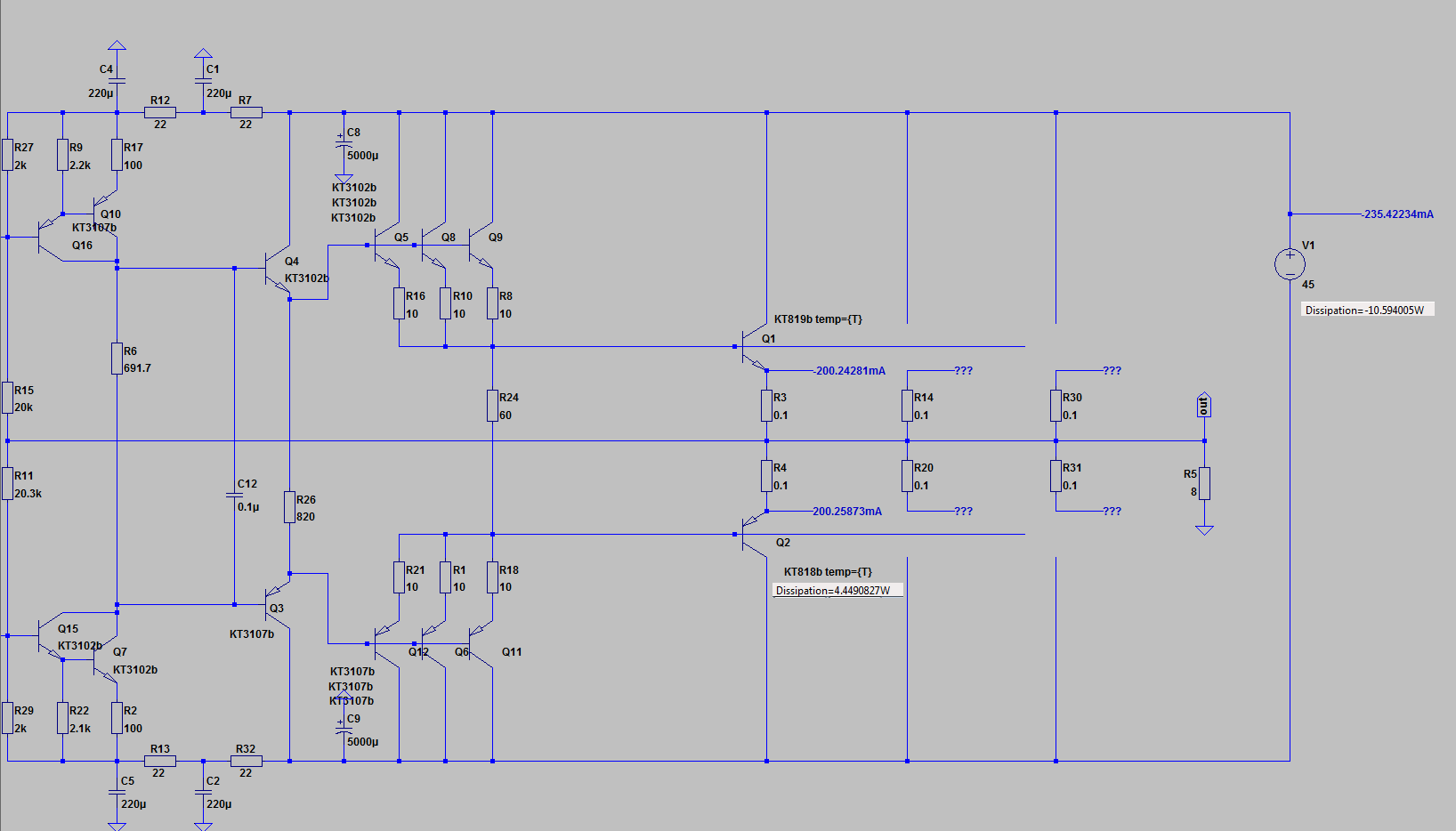This screenshot has width=1456, height=831.
Task: Select the R24 60 ohm resistor
Action: coord(492,406)
